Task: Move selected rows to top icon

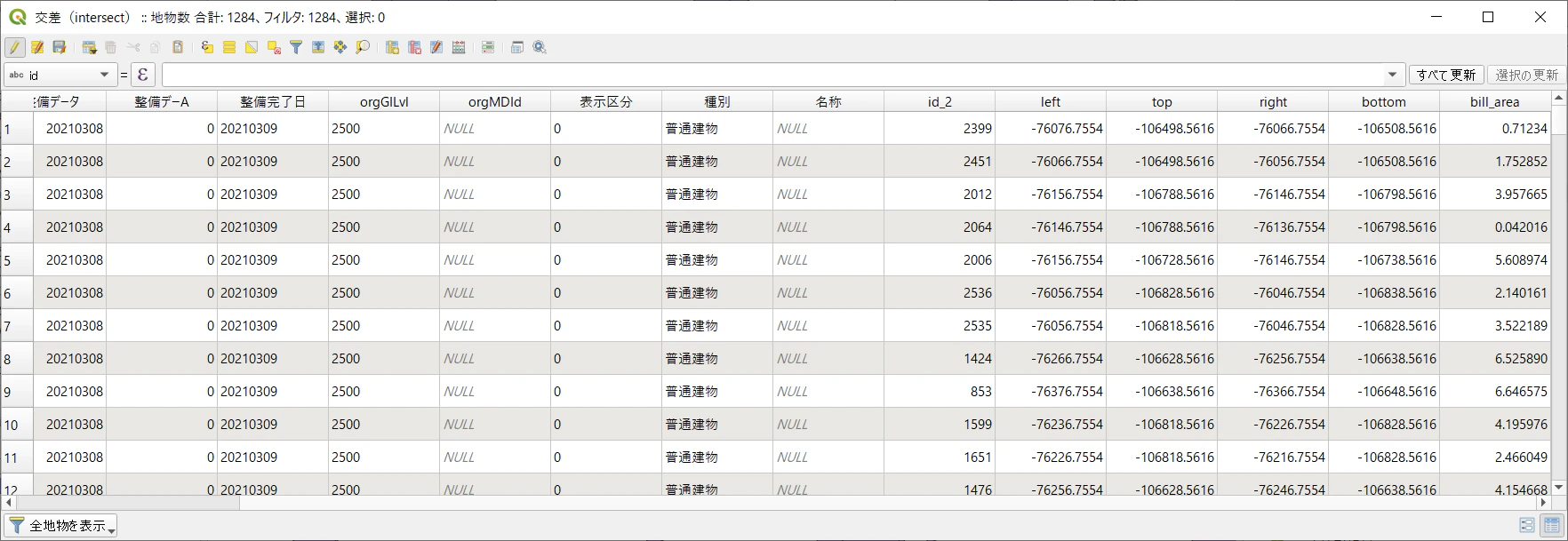Action: [318, 47]
